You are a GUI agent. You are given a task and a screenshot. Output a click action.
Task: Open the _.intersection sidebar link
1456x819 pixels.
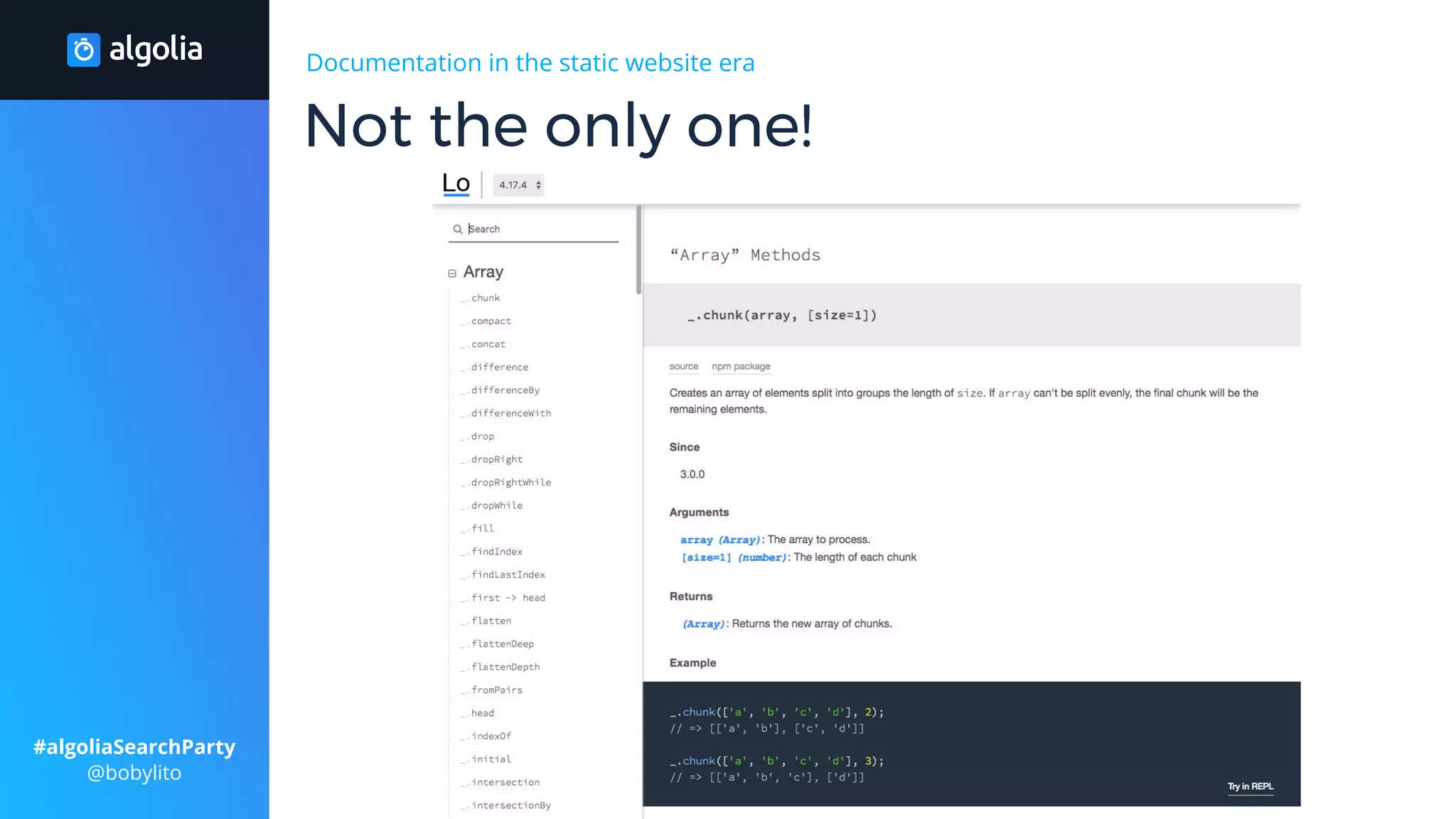(x=500, y=782)
